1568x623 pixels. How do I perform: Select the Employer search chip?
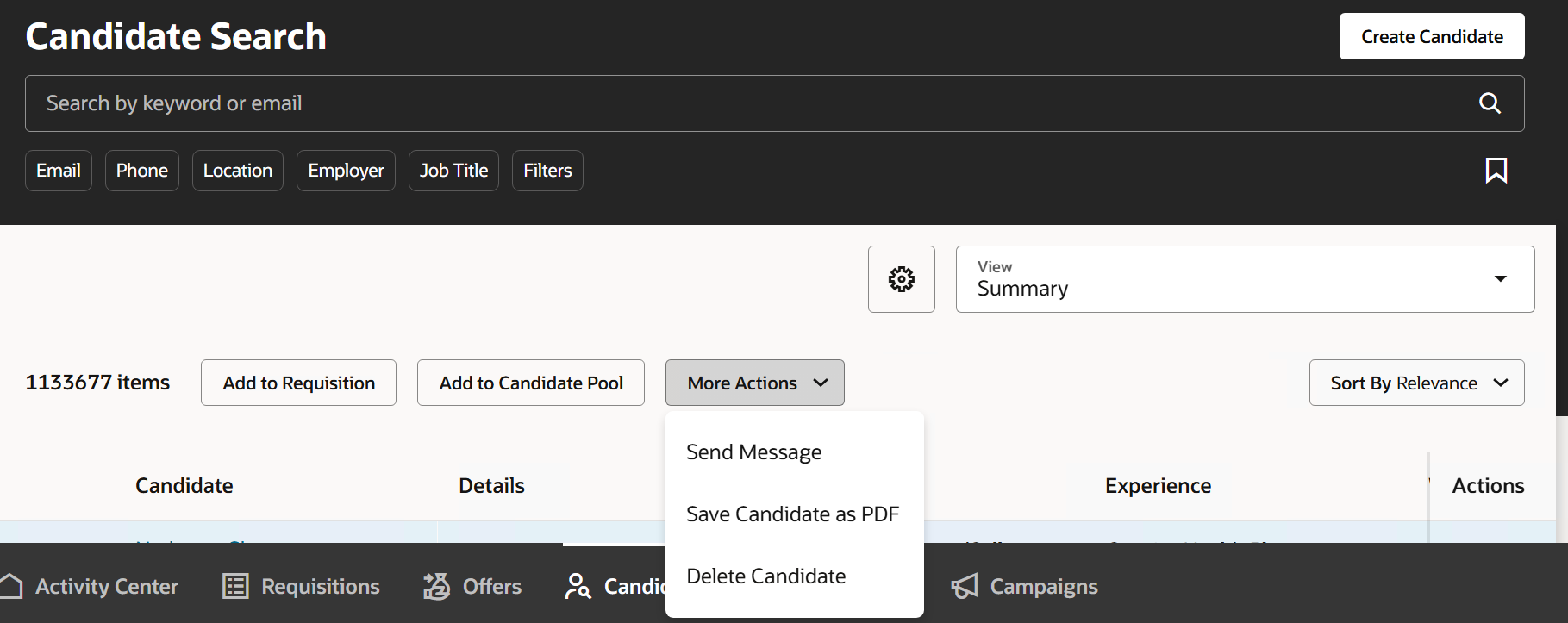[346, 171]
